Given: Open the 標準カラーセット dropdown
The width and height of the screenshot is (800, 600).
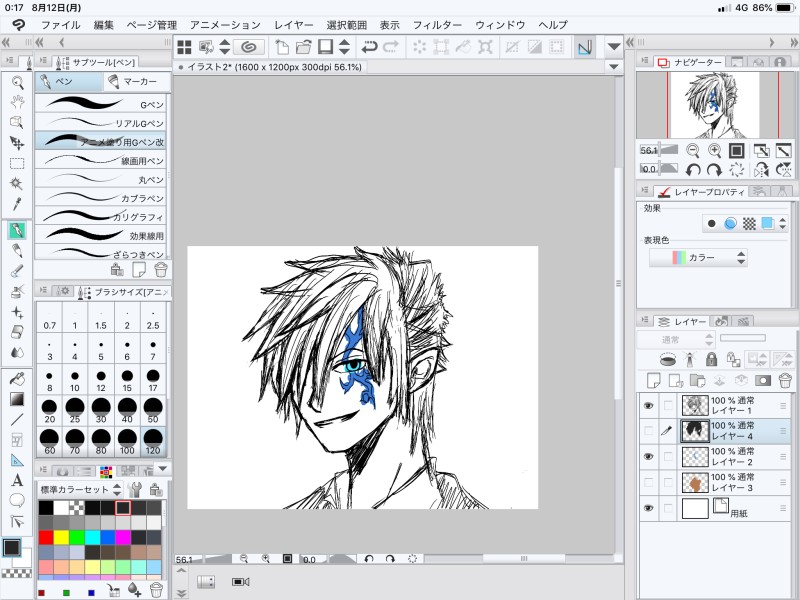Looking at the screenshot, I should pos(80,490).
